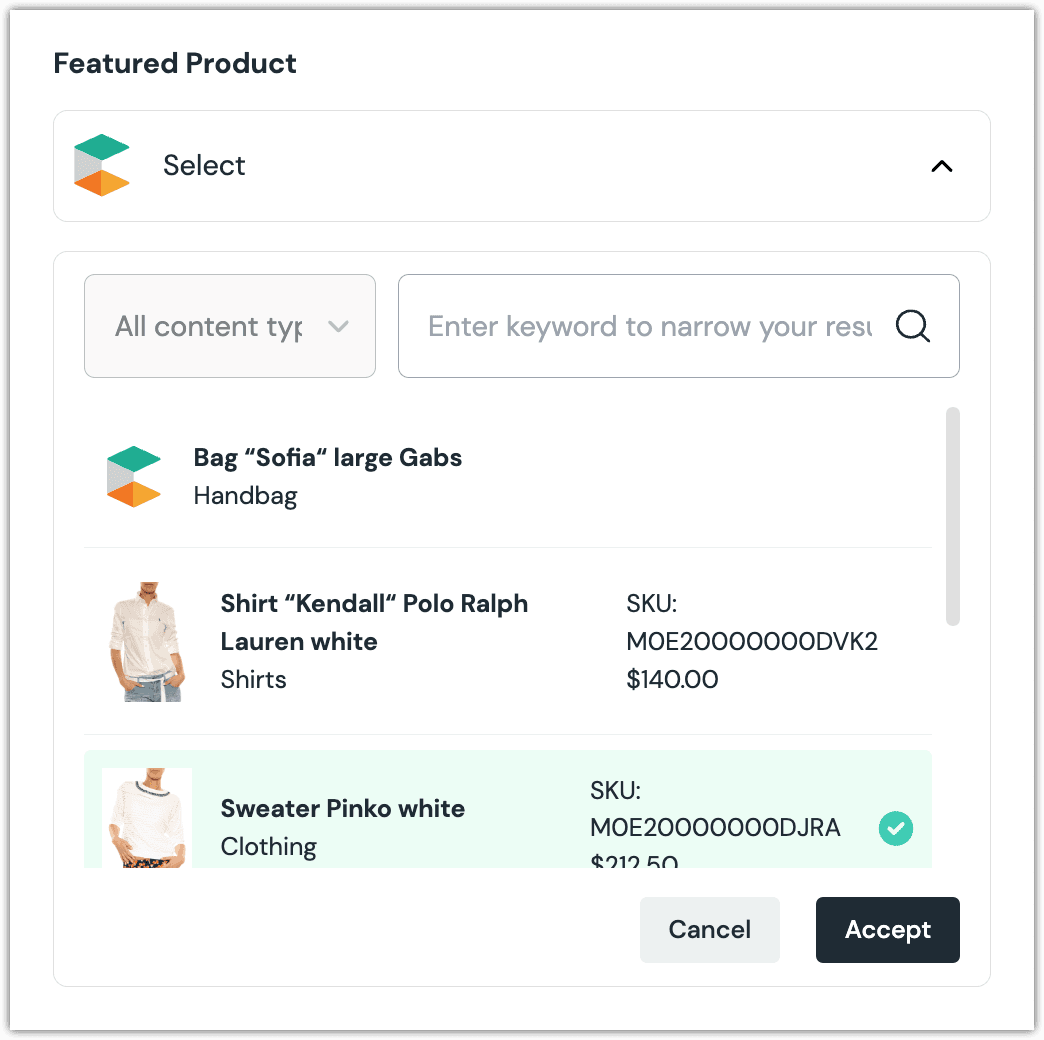This screenshot has width=1044, height=1040.
Task: Click the cube icon next to Select
Action: point(101,165)
